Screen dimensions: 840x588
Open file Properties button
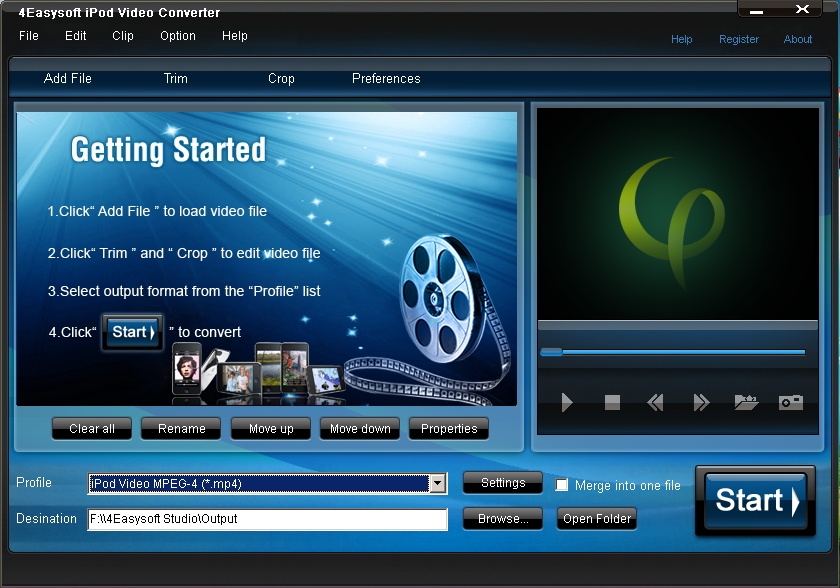(449, 428)
